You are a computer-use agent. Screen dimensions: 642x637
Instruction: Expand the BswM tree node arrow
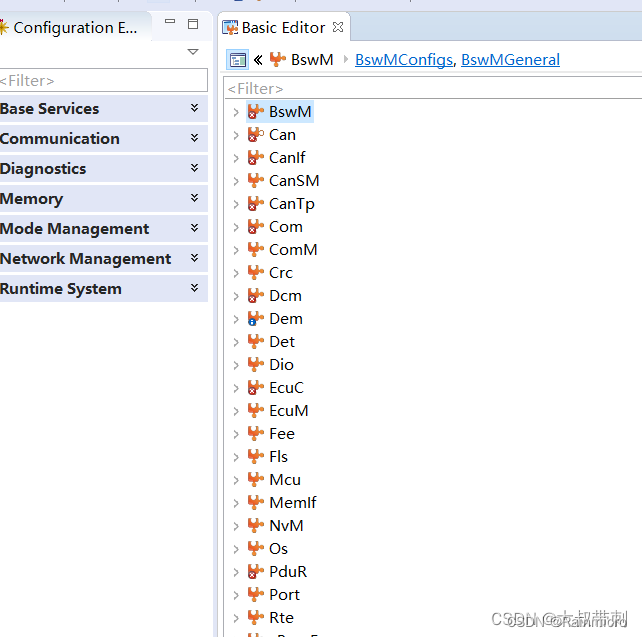click(236, 112)
